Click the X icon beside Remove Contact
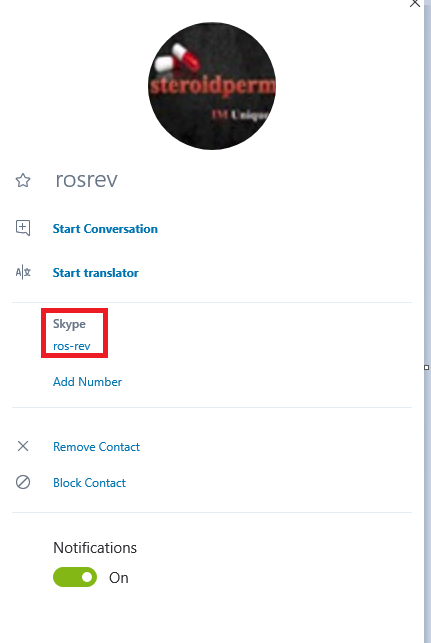Screen dimensions: 431x643 tap(23, 446)
